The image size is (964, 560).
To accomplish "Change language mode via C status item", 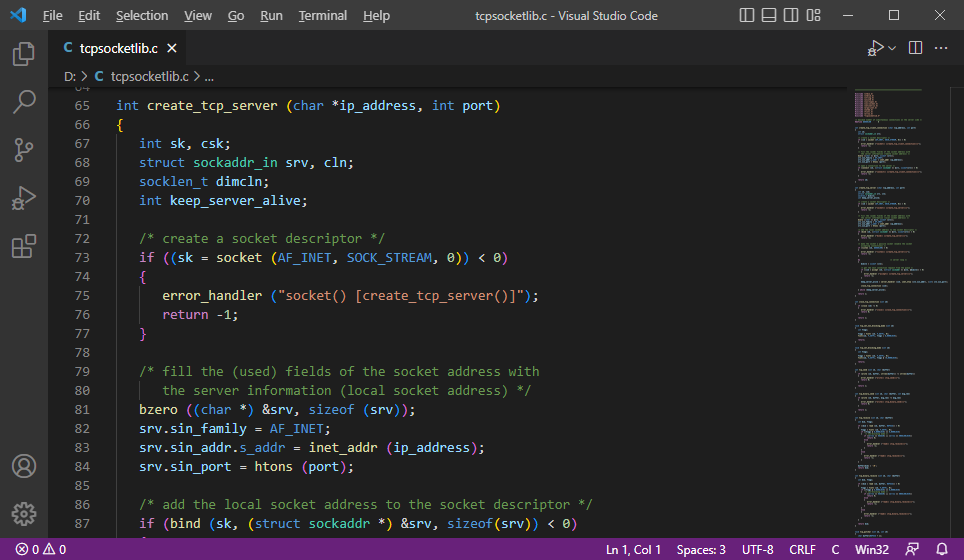I will coord(835,550).
